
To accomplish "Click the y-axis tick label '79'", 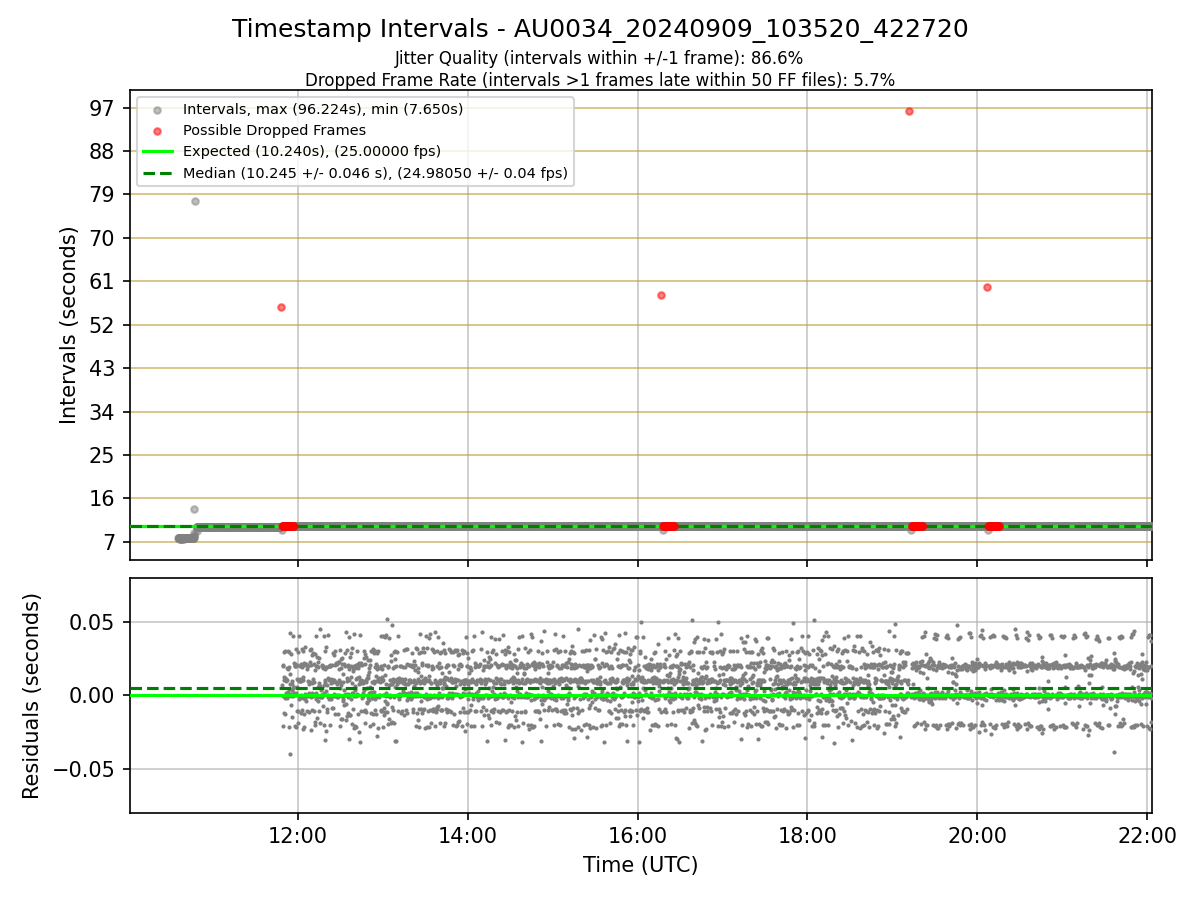I will click(x=104, y=195).
